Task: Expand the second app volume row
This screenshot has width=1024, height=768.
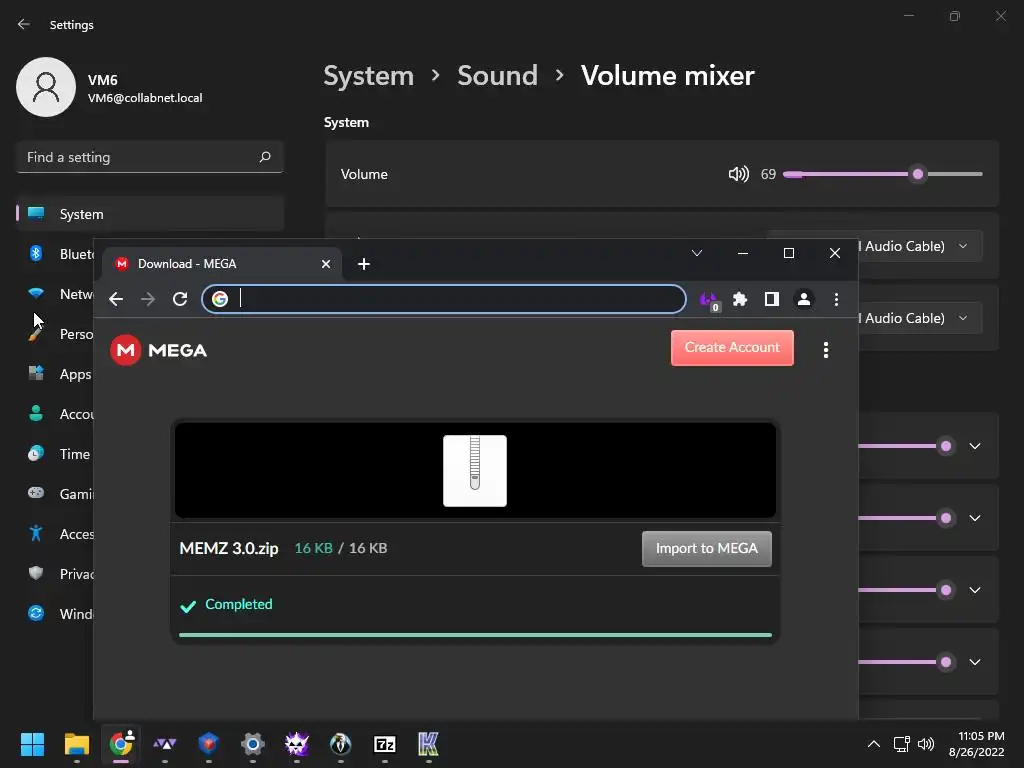Action: point(975,518)
